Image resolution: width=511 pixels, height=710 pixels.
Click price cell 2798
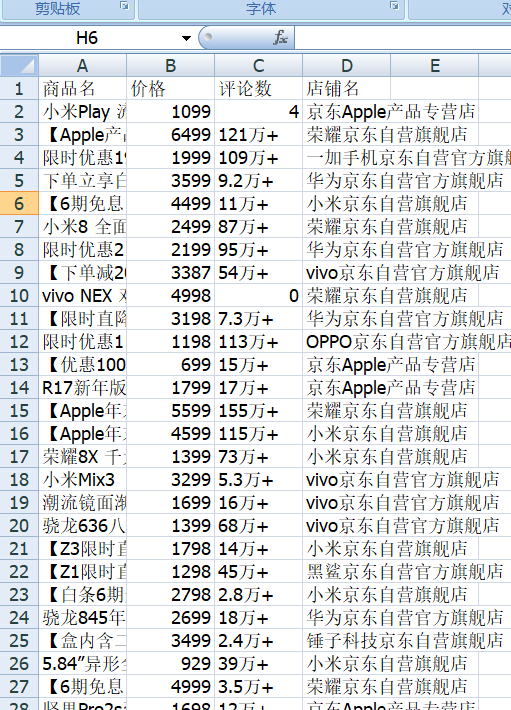pos(170,595)
